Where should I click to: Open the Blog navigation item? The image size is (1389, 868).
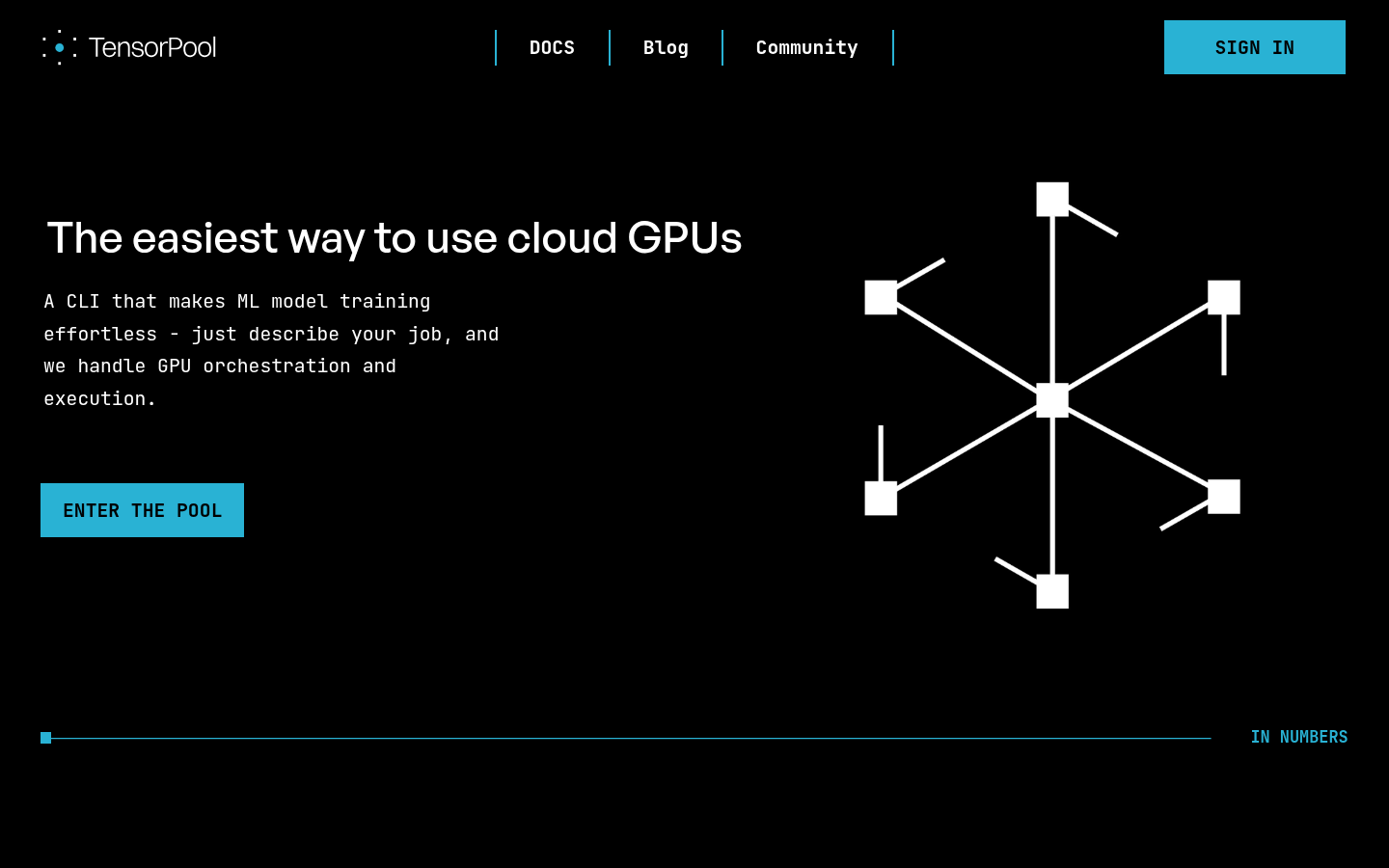pos(666,47)
